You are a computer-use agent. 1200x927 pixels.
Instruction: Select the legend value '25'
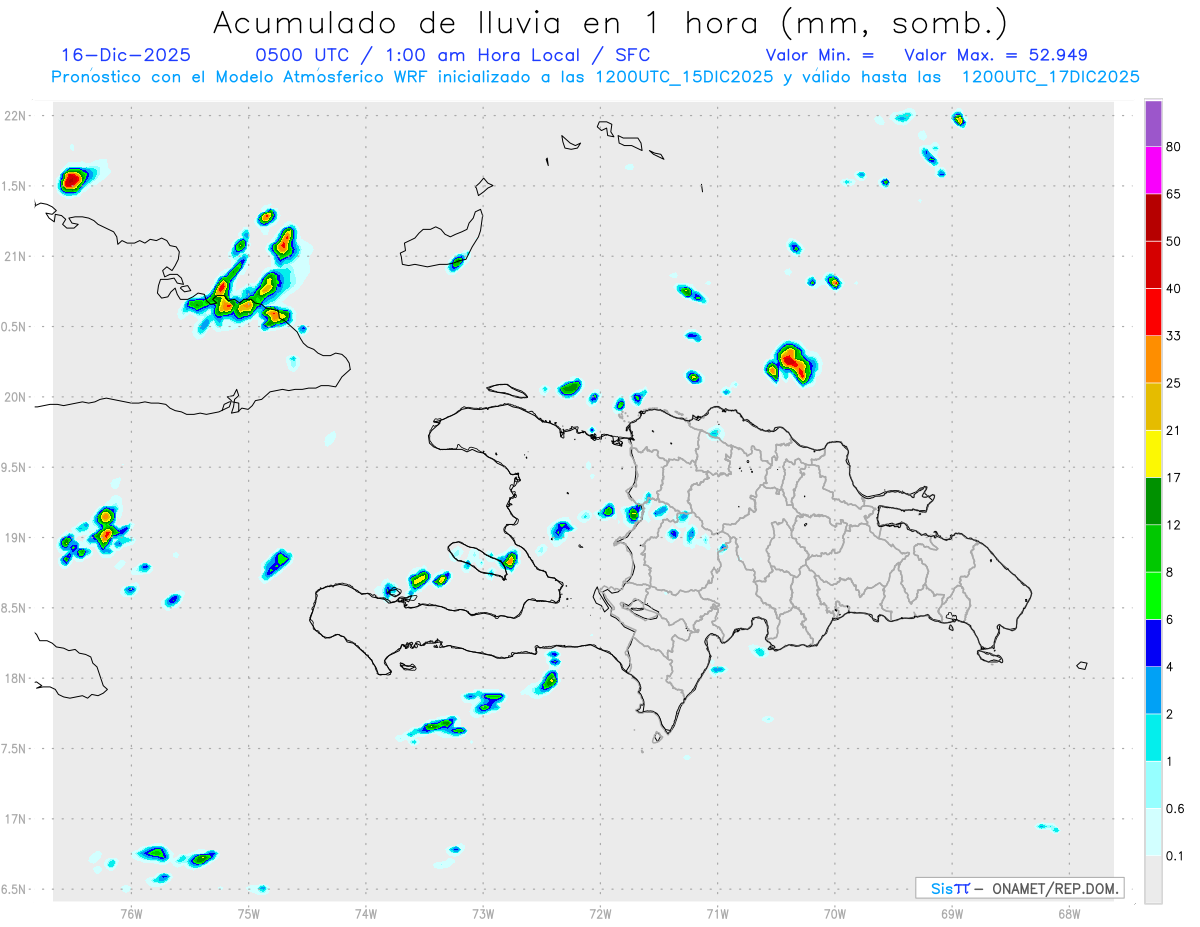[x=1174, y=384]
